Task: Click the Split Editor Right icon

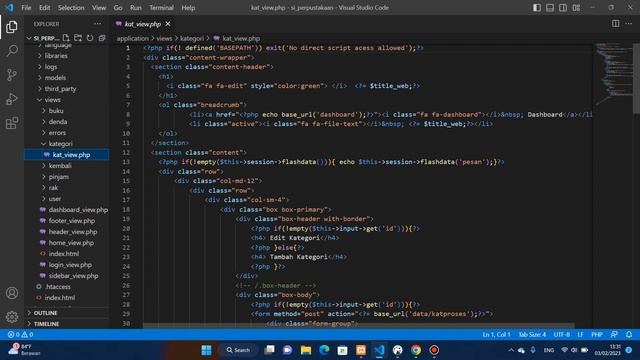Action: coord(616,24)
